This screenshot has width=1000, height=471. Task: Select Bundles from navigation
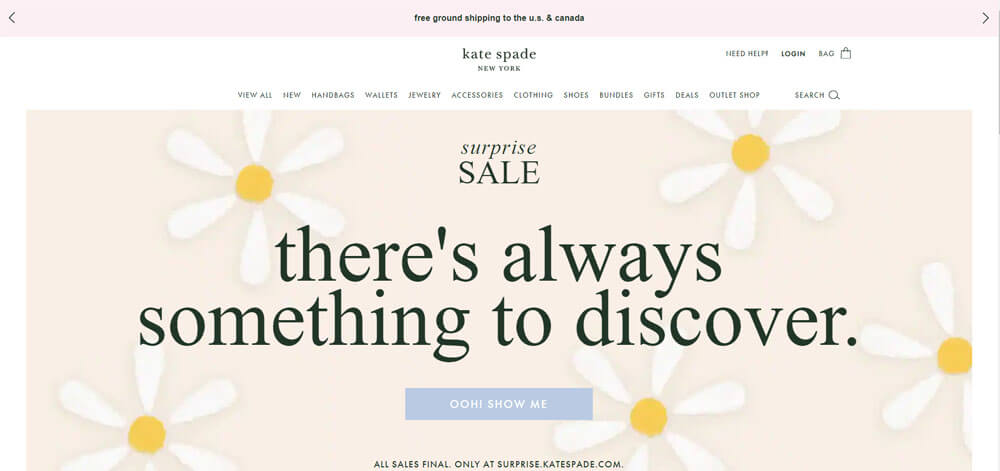tap(616, 95)
